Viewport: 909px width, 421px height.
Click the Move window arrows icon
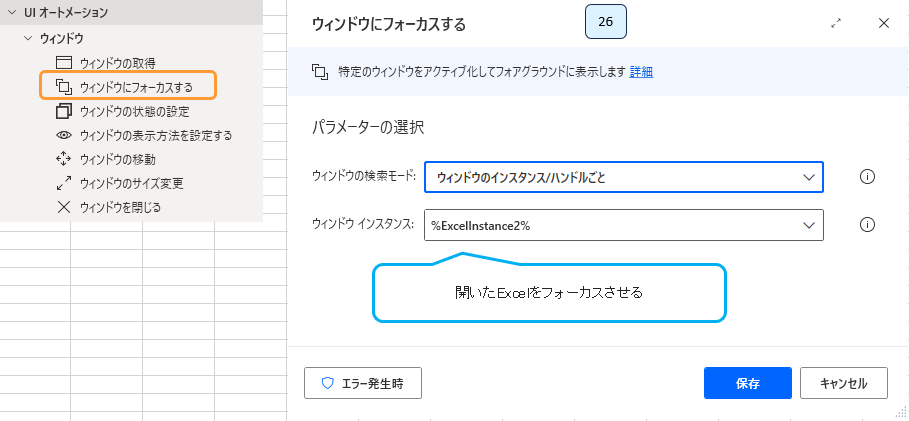pos(64,159)
